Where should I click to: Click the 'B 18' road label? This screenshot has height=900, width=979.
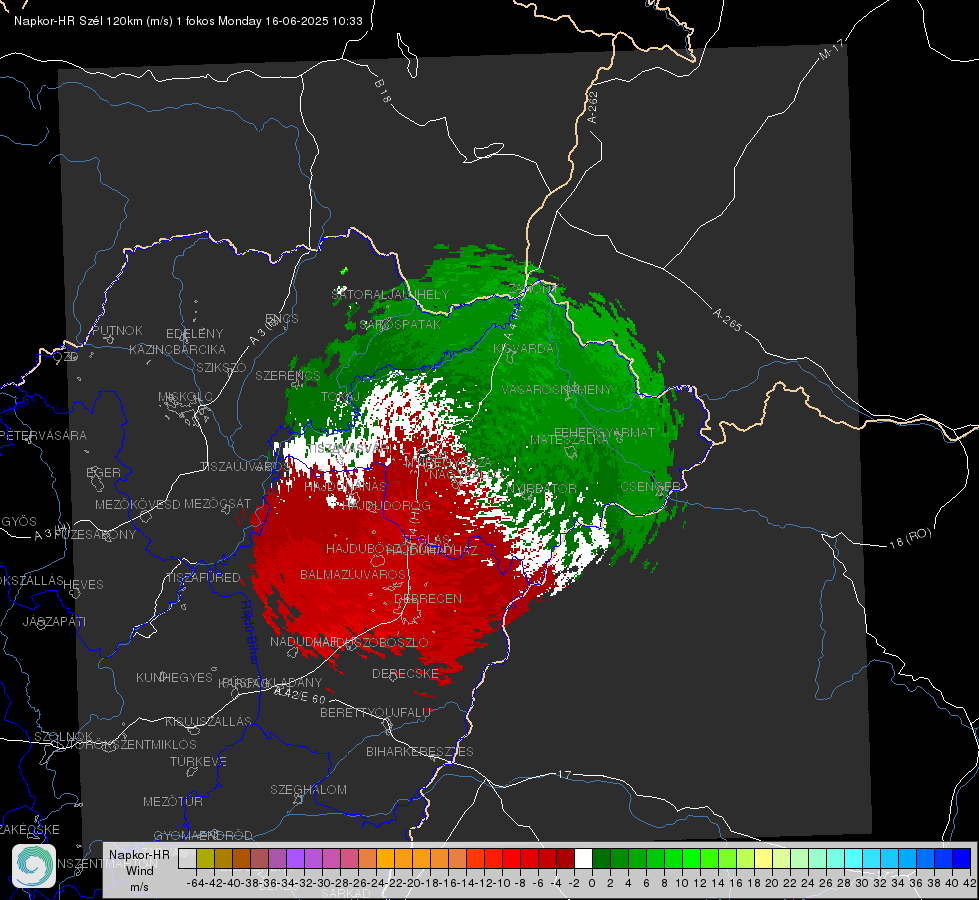[383, 91]
